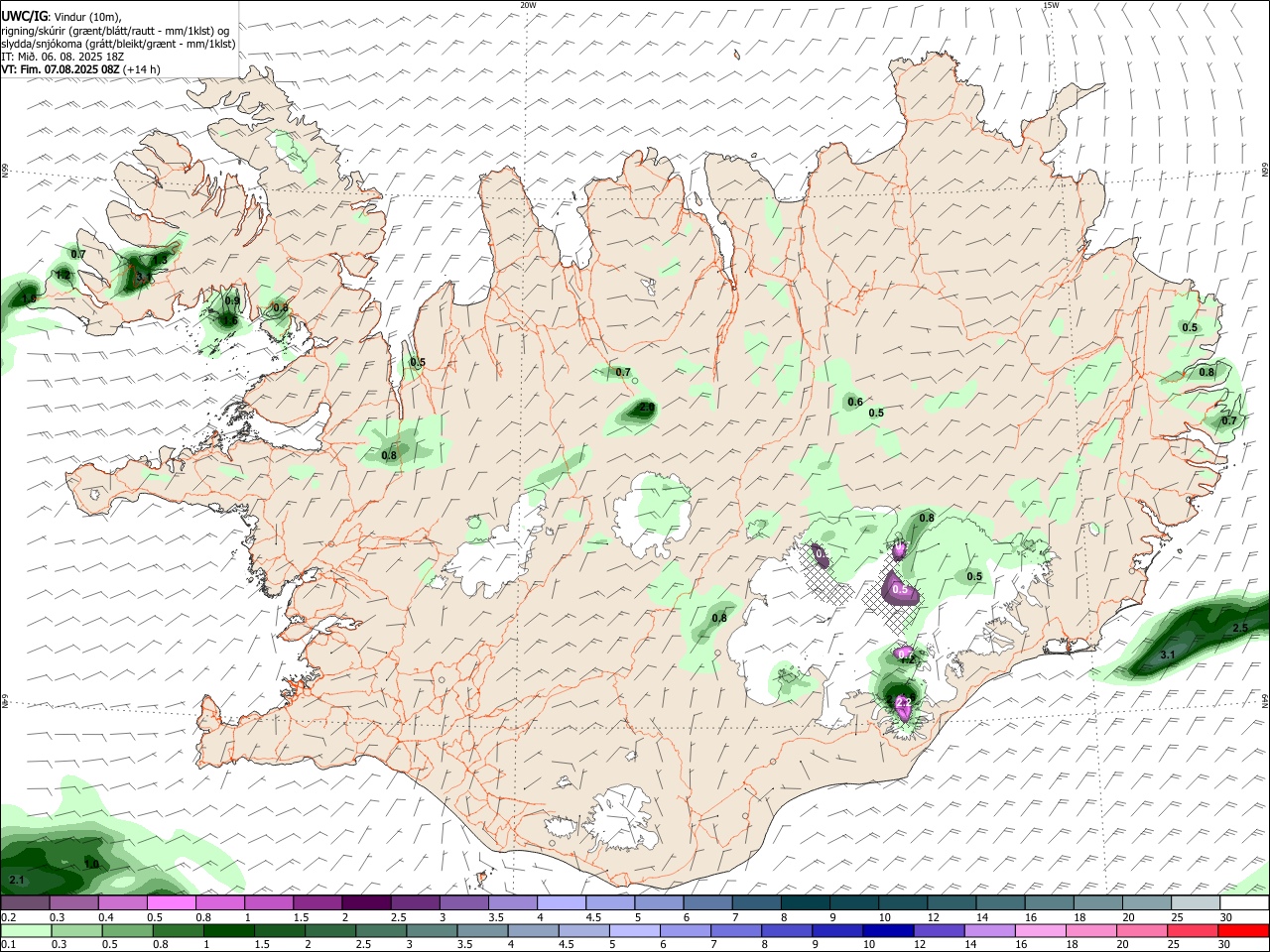Click the "1.9" precipitation value on the map
Screen dimensions: 1270x952
click(x=29, y=298)
